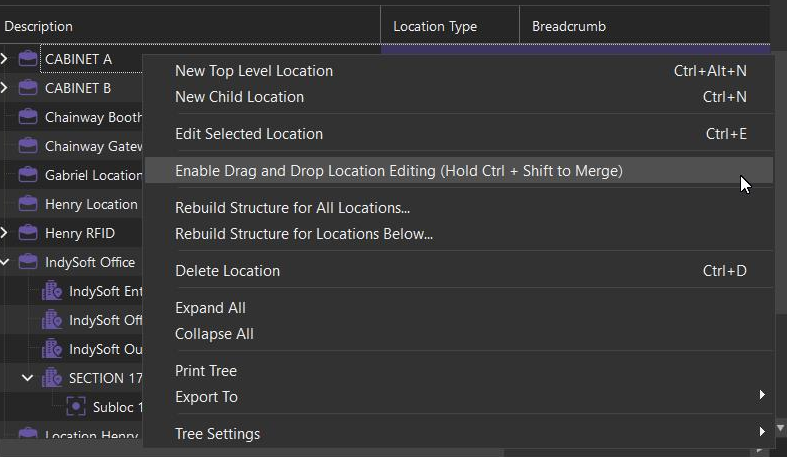Collapse the SECTION 17 tree node
The height and width of the screenshot is (457, 787).
[28, 378]
